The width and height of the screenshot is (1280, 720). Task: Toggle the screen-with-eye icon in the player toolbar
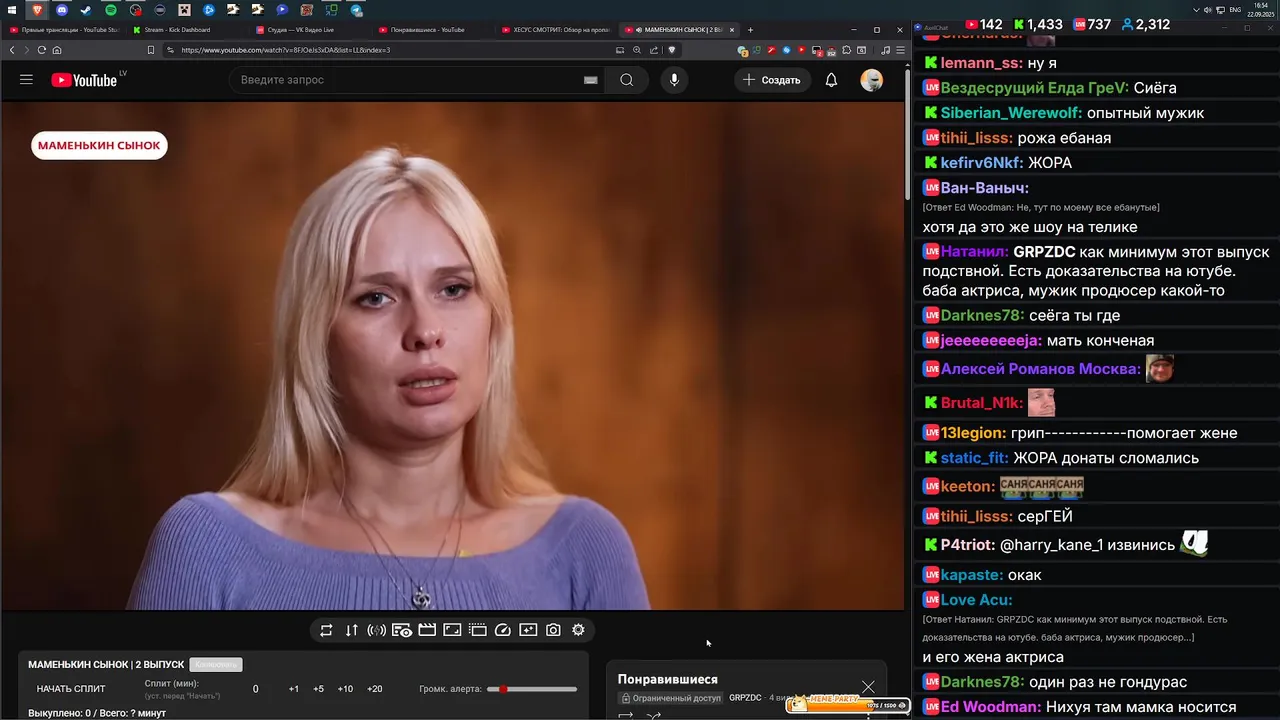click(402, 630)
